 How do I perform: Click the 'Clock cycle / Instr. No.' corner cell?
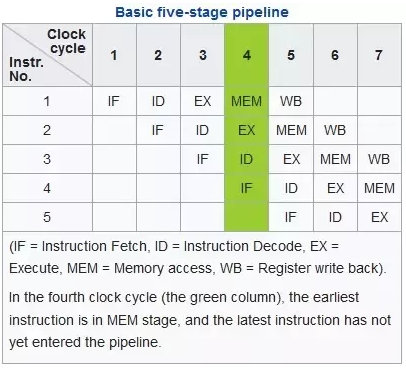coord(47,55)
